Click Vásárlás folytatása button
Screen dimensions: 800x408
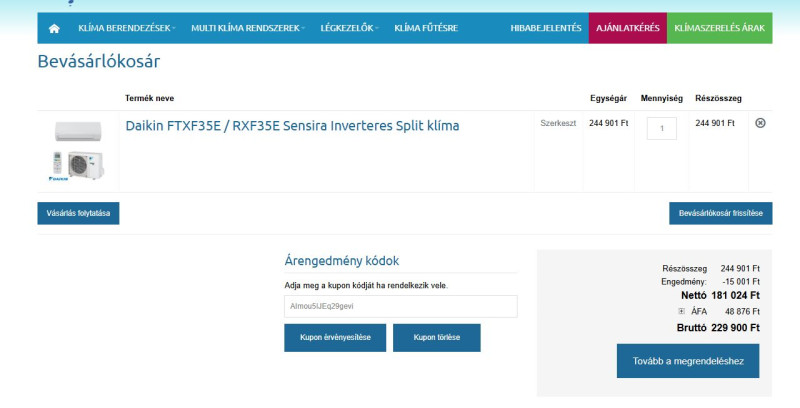[78, 213]
